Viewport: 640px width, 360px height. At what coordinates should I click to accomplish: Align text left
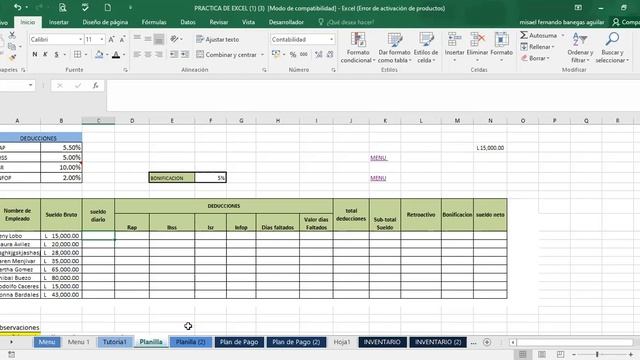[x=137, y=54]
